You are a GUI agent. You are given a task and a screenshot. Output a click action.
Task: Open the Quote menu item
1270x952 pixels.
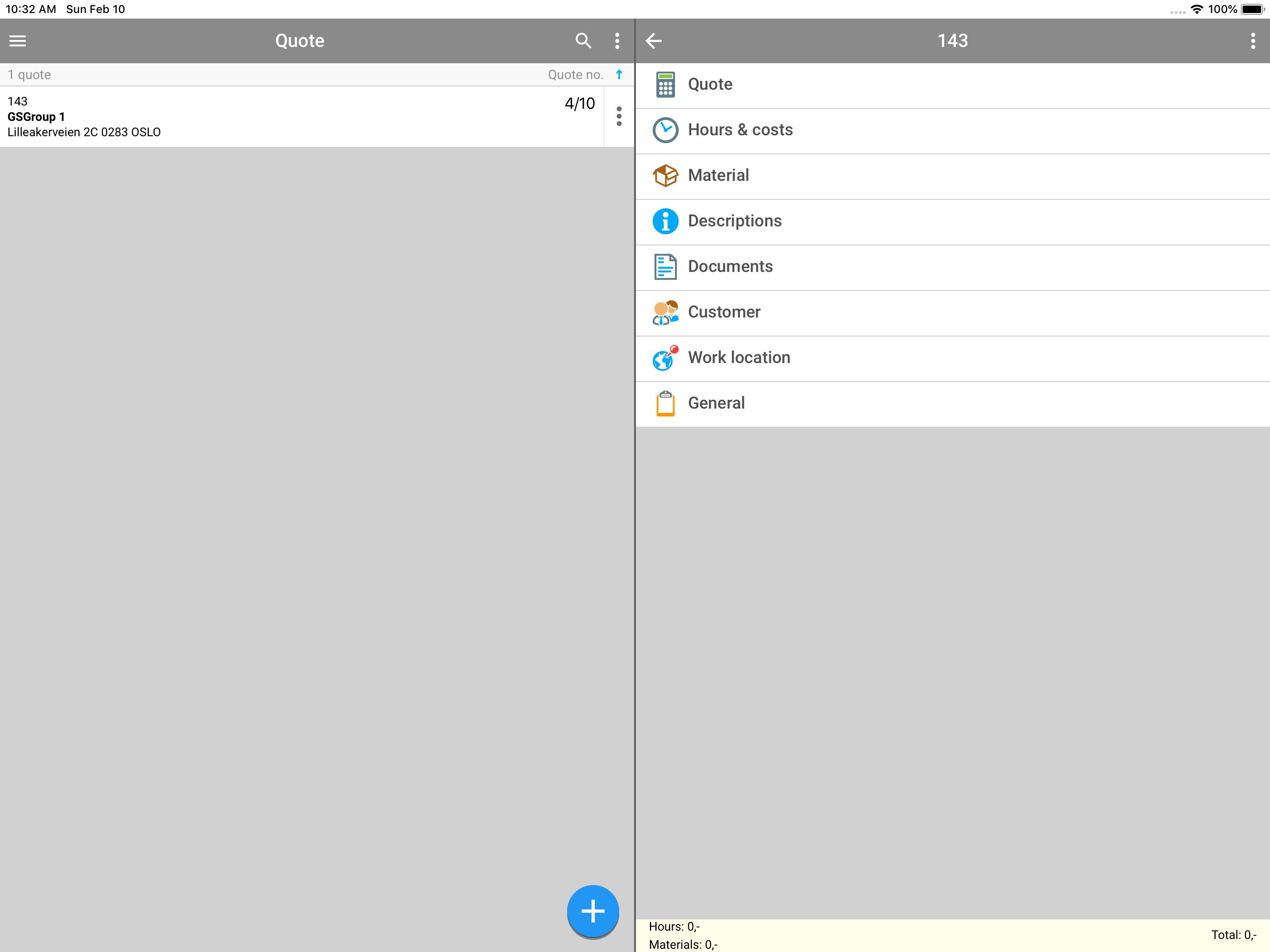[952, 86]
